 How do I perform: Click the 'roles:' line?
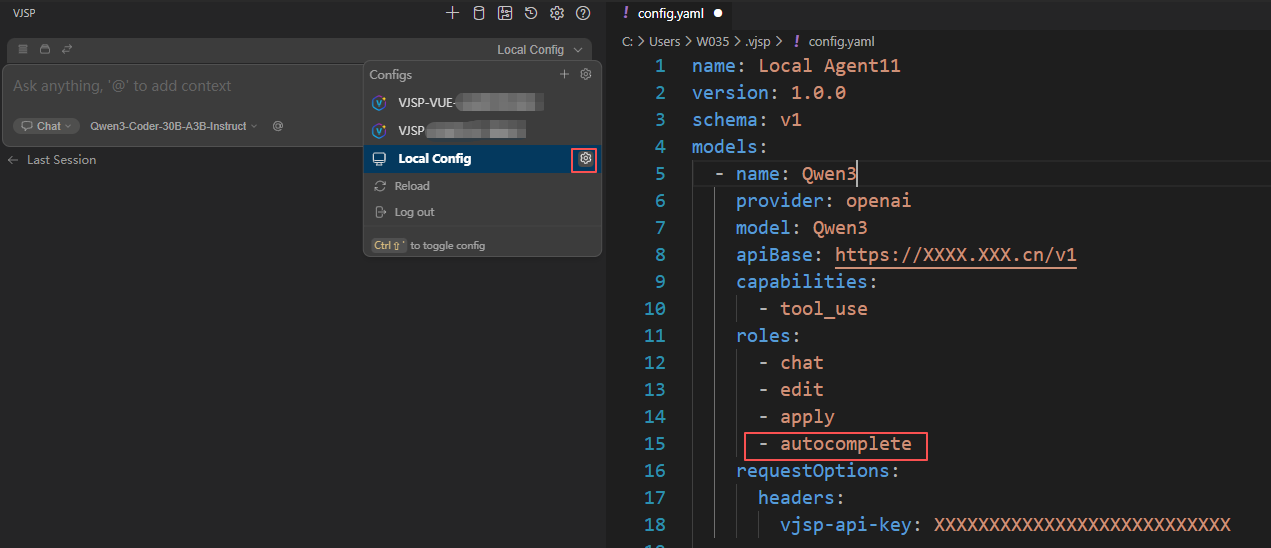769,336
